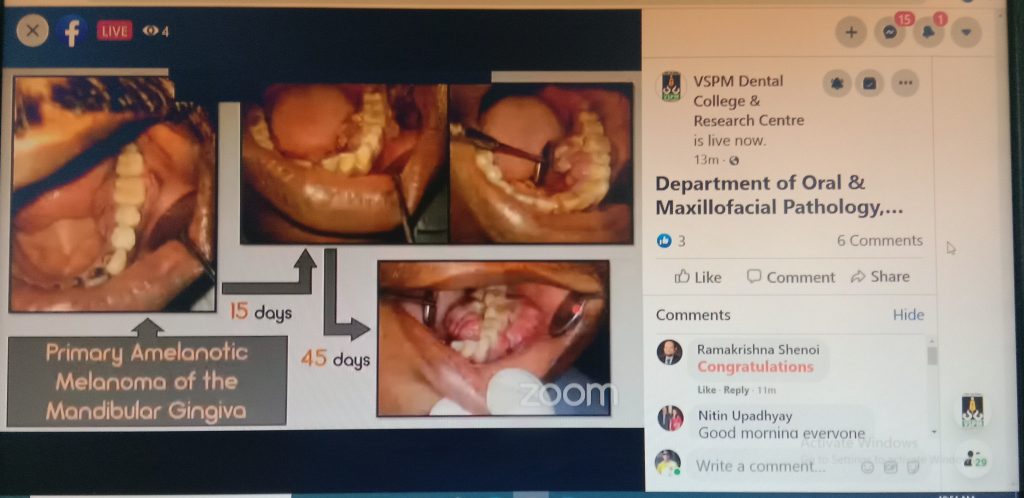Add a sticker to the comment

[x=913, y=467]
